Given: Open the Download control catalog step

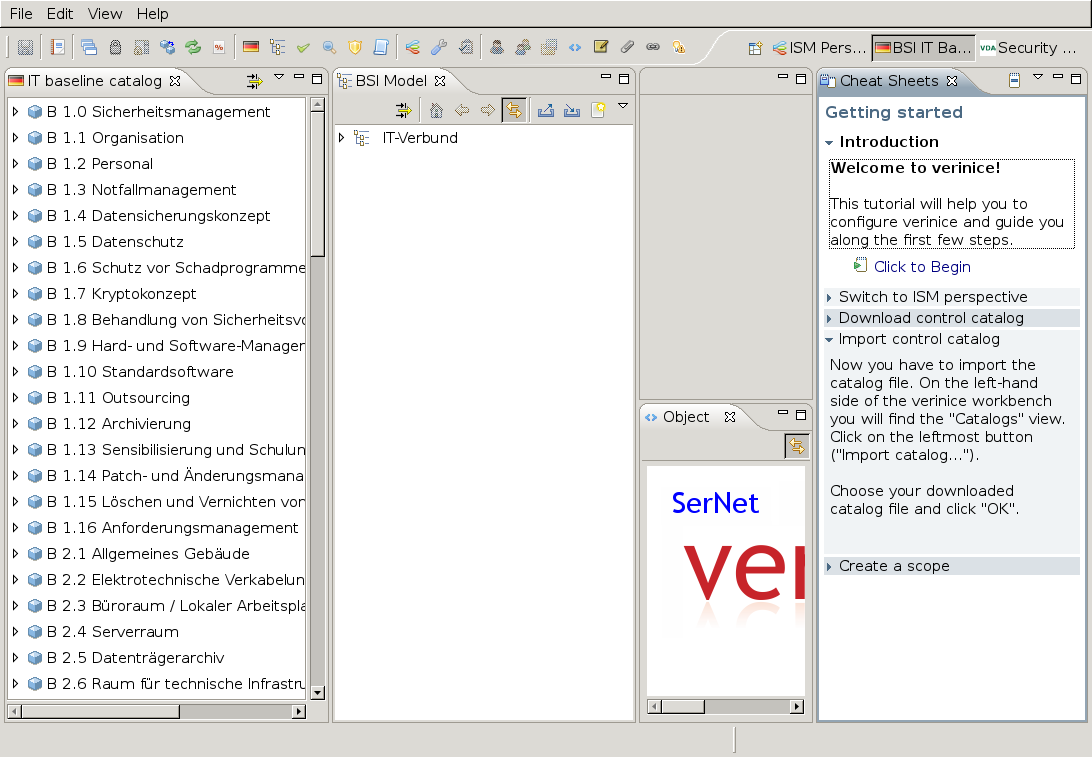Looking at the screenshot, I should (931, 318).
